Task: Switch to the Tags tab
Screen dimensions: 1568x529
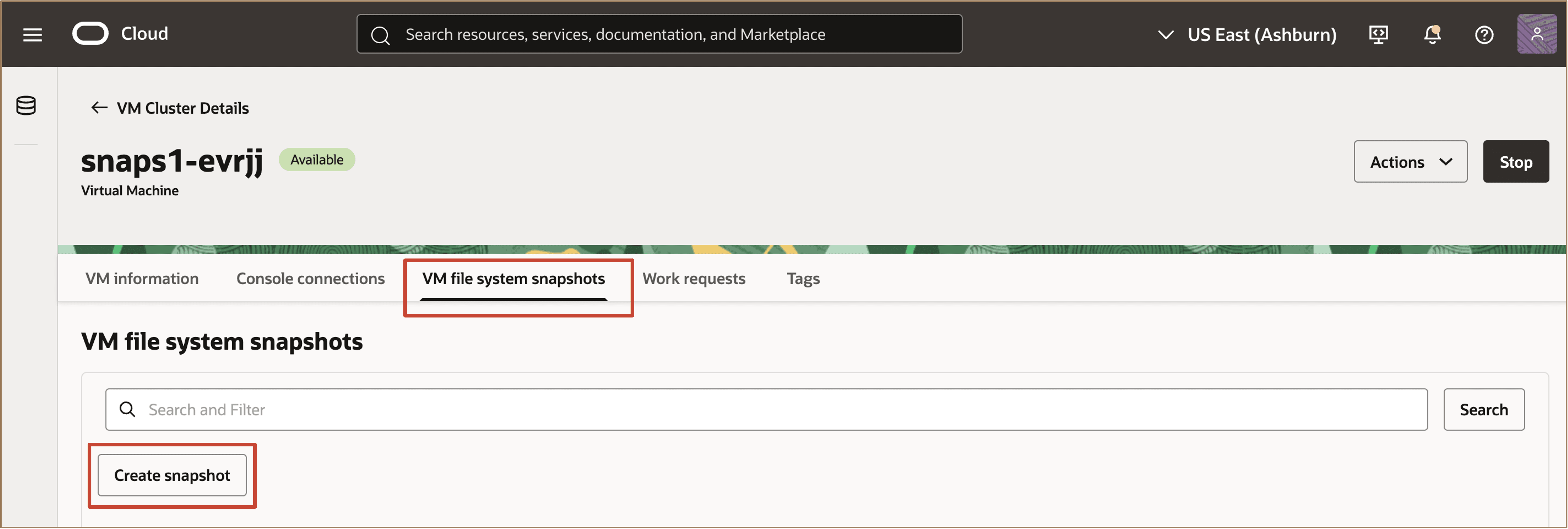Action: [x=803, y=279]
